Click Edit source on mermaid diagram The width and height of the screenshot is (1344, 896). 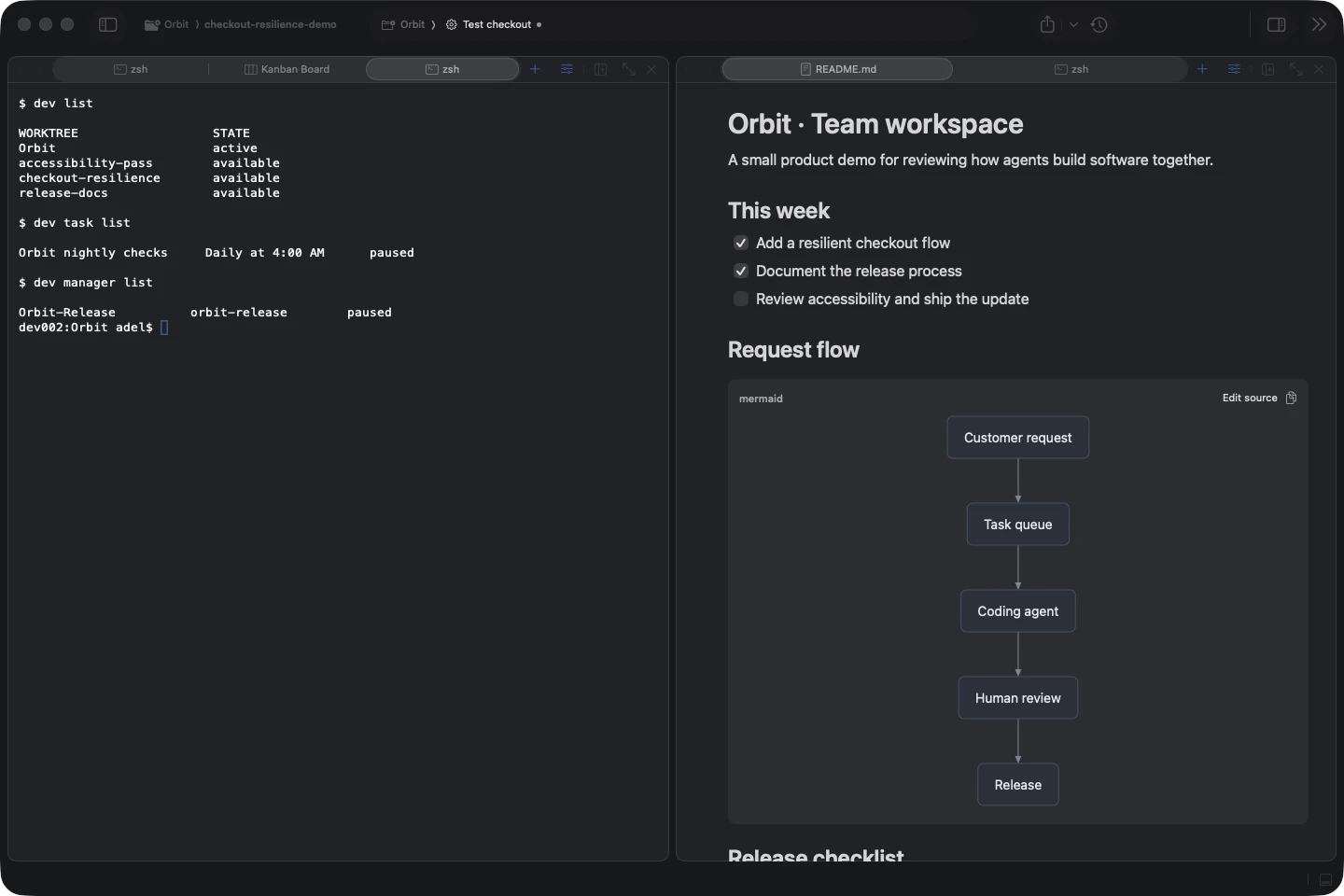pyautogui.click(x=1250, y=398)
